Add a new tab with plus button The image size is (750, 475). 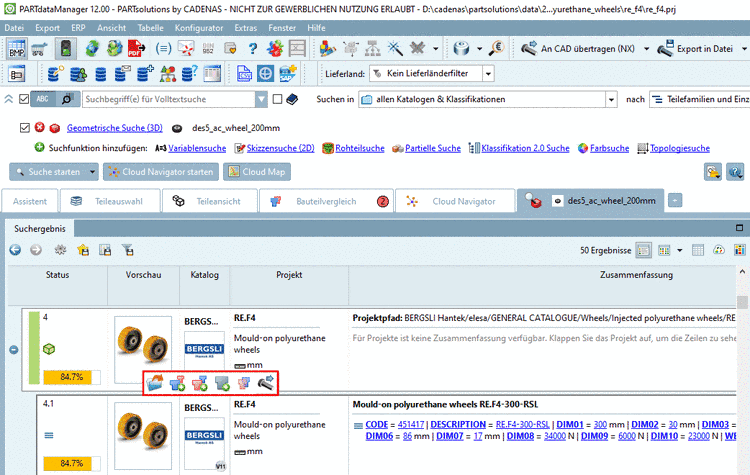675,200
